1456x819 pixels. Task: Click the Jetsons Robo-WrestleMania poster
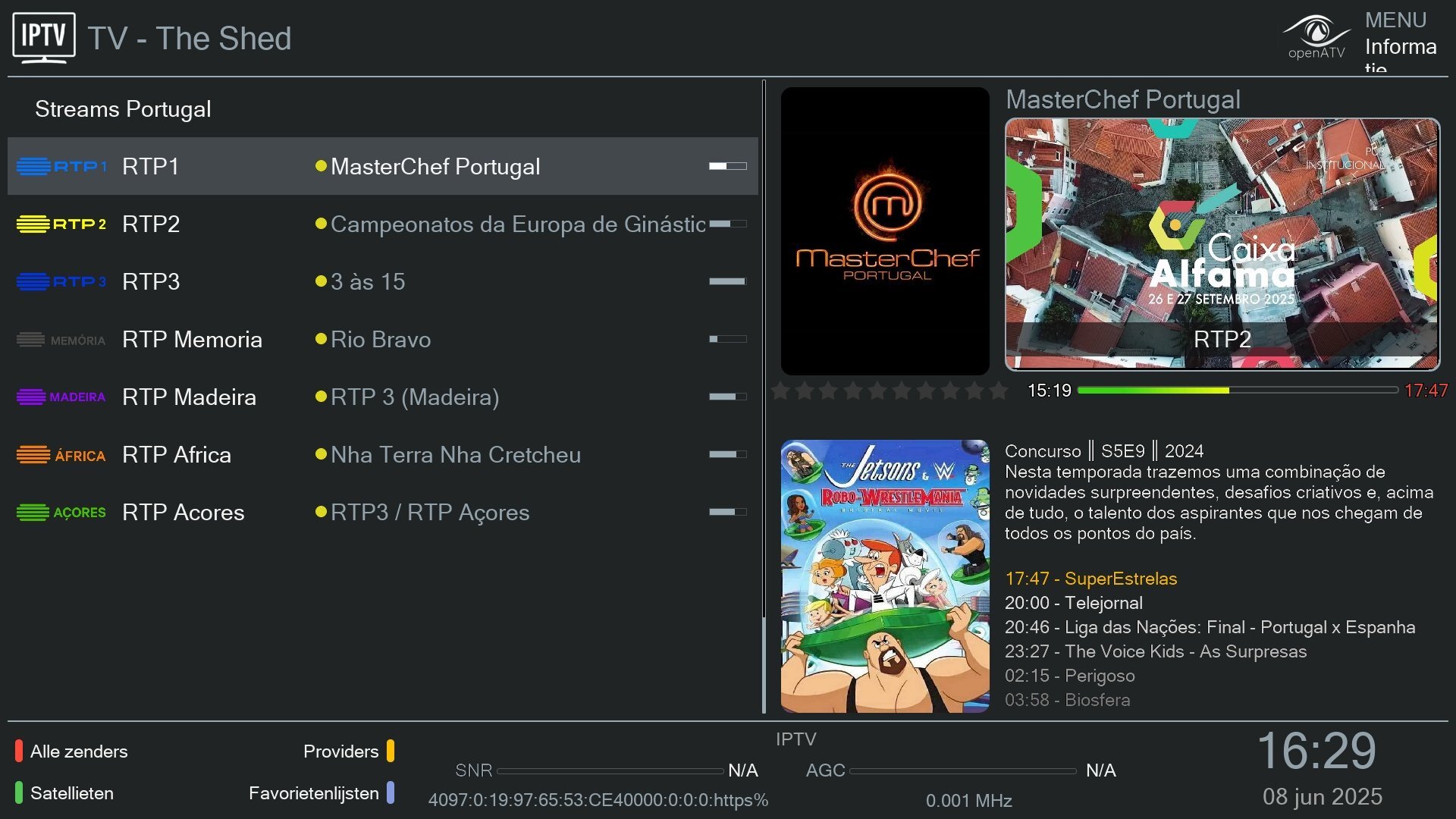(885, 576)
